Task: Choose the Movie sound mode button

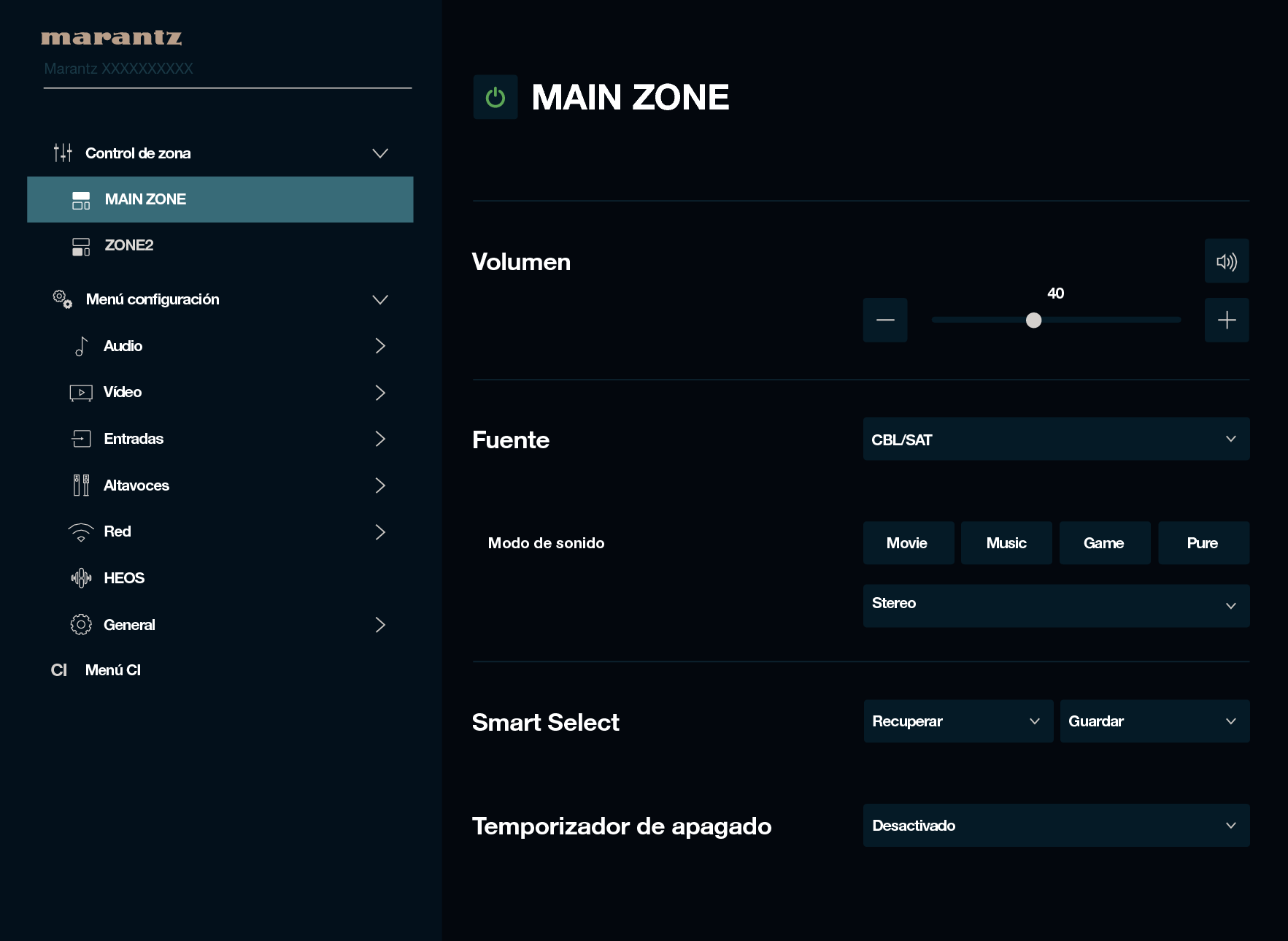Action: pyautogui.click(x=908, y=543)
